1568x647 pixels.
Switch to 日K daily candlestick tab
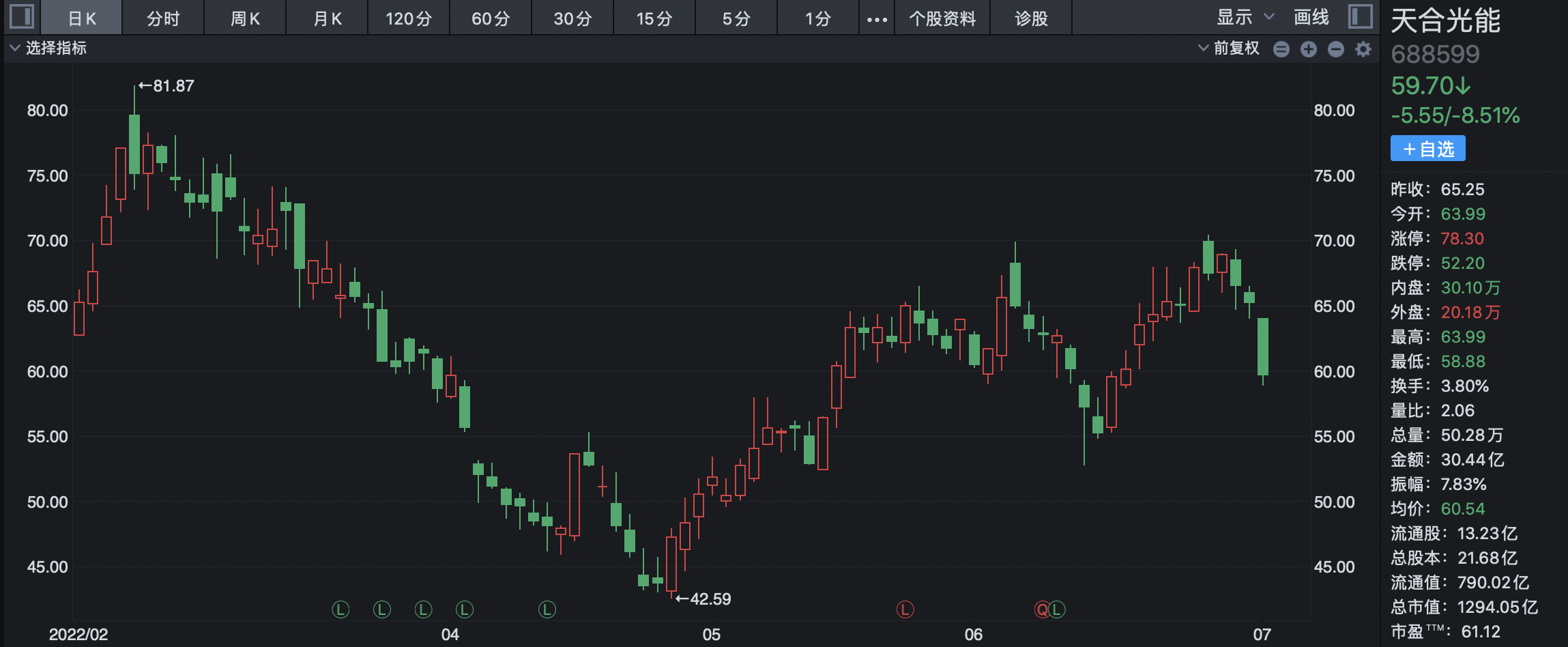coord(82,18)
